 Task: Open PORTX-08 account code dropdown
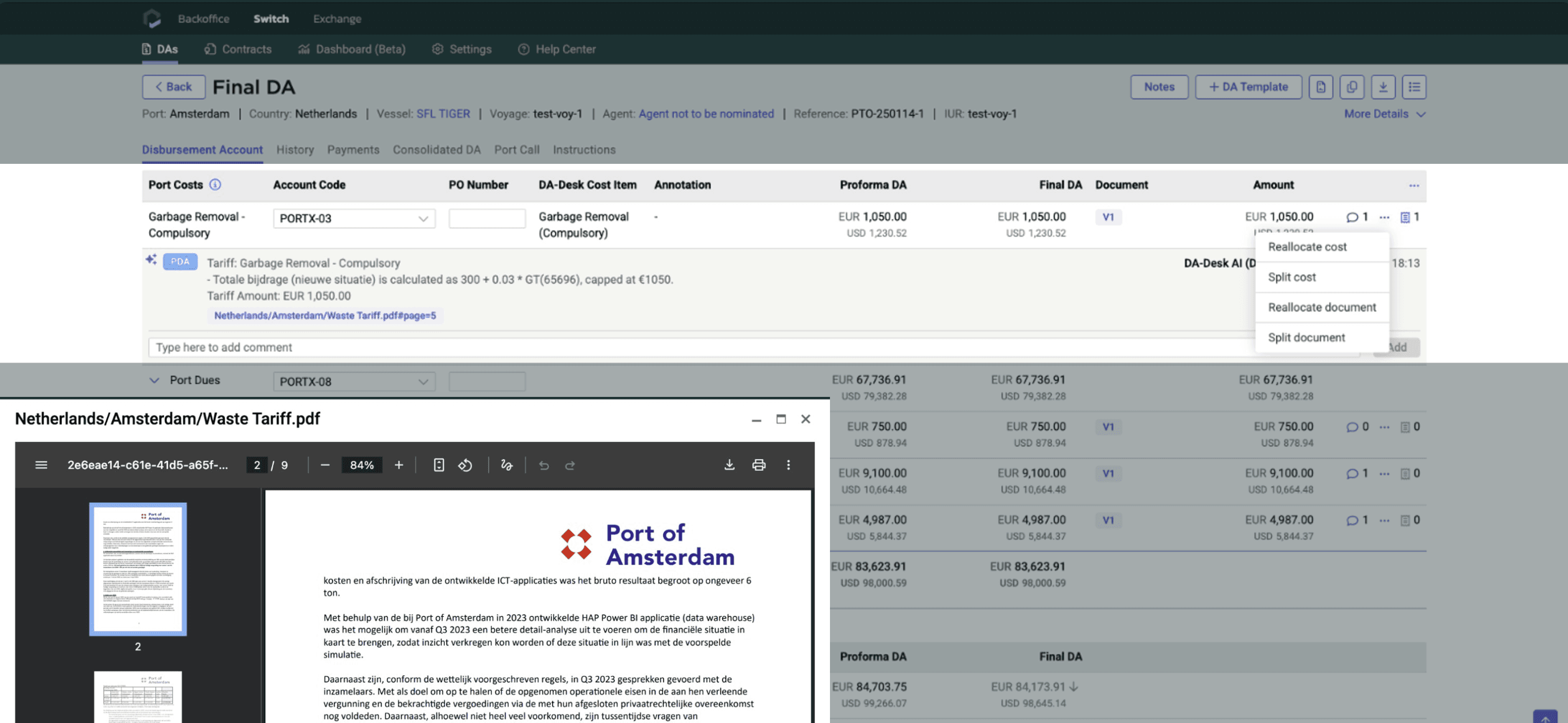click(353, 382)
